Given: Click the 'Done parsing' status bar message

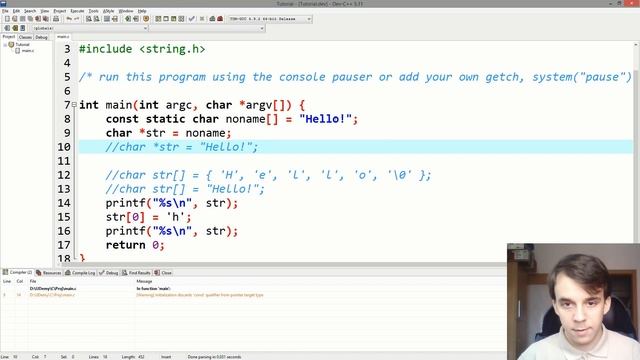Looking at the screenshot, I should (214, 357).
